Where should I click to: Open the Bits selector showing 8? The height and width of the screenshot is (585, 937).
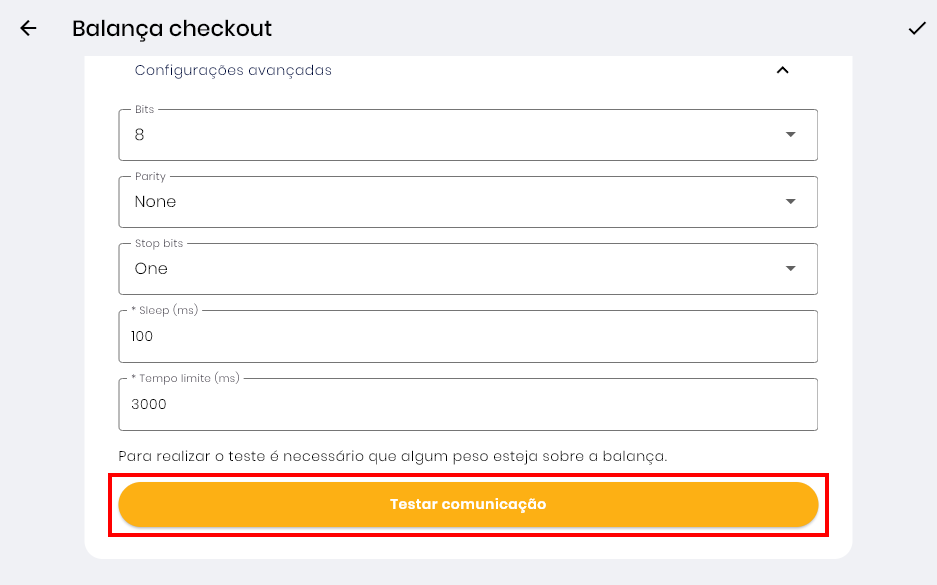(x=450, y=135)
